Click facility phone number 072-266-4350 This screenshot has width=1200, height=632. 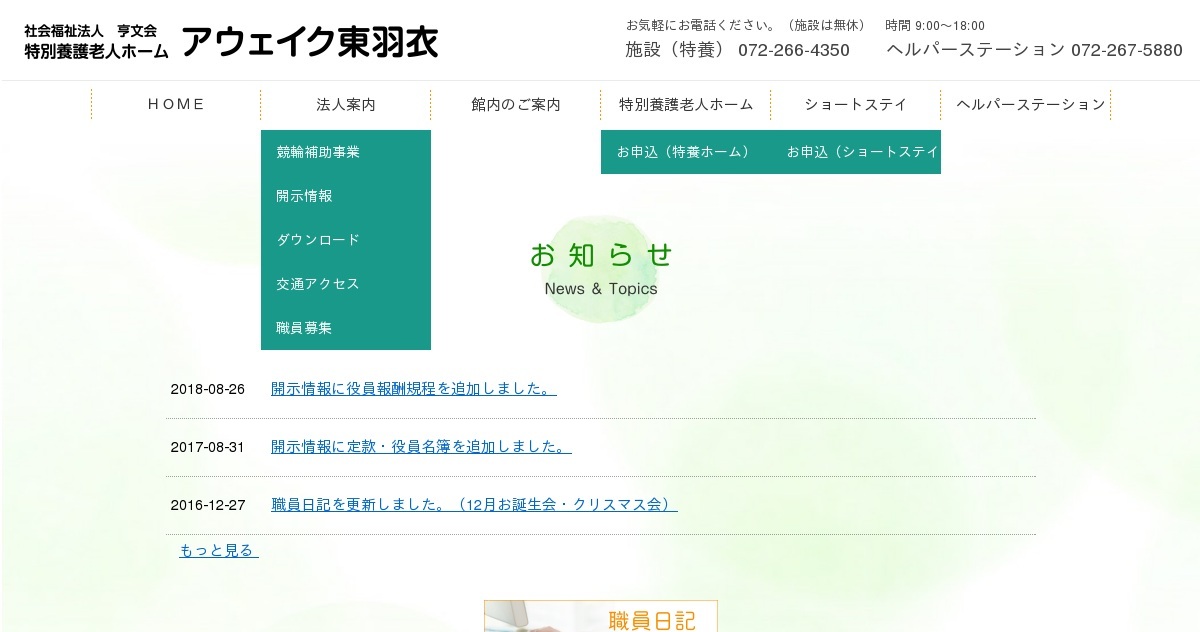[x=794, y=50]
